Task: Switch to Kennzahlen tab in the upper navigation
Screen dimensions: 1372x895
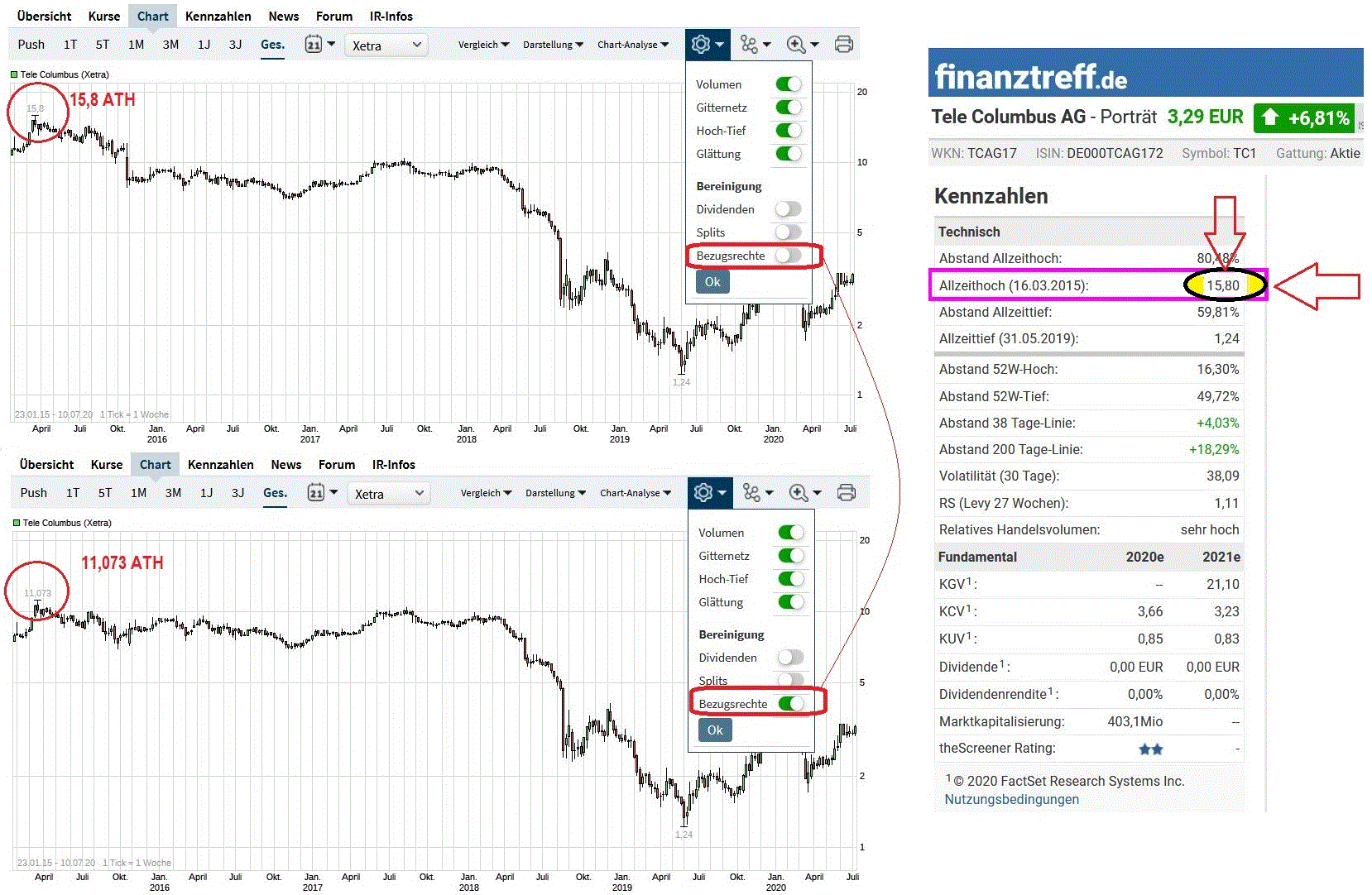Action: [x=218, y=16]
